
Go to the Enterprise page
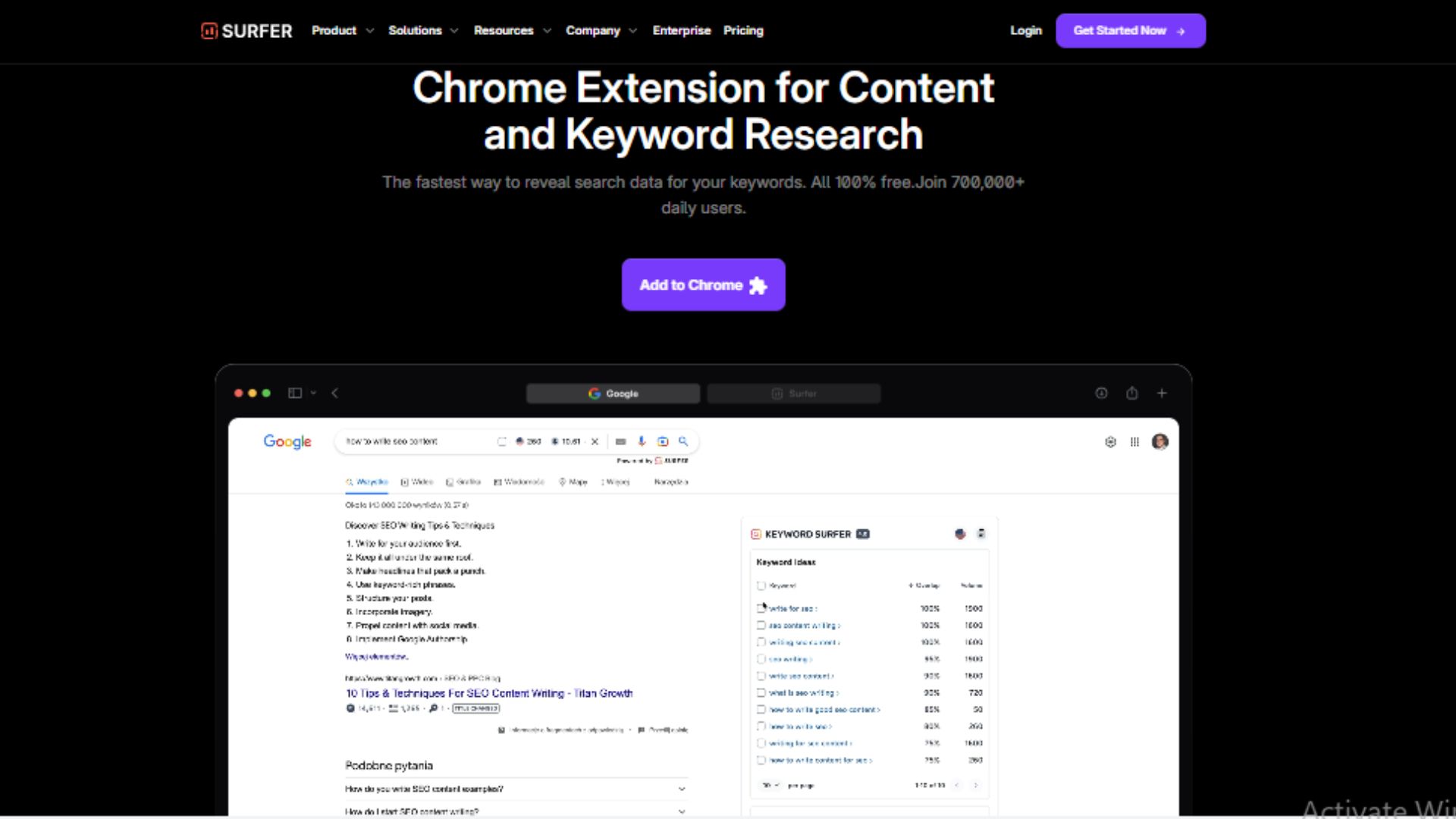(682, 30)
